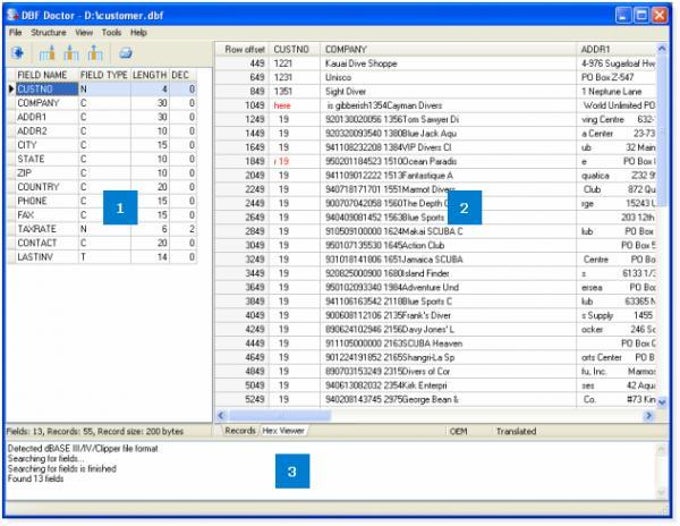This screenshot has width=680, height=526.
Task: Click the blue arrow toolbar icon
Action: point(18,53)
